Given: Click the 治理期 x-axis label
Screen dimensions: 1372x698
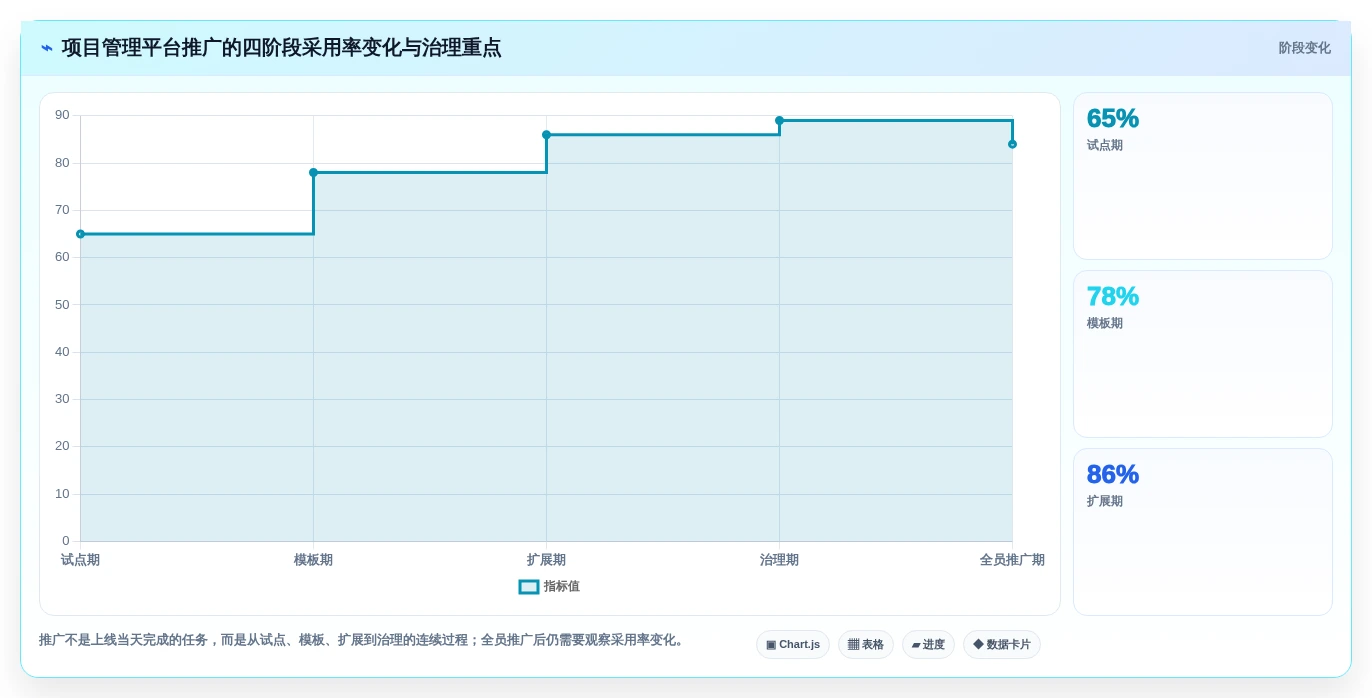Looking at the screenshot, I should pyautogui.click(x=779, y=560).
